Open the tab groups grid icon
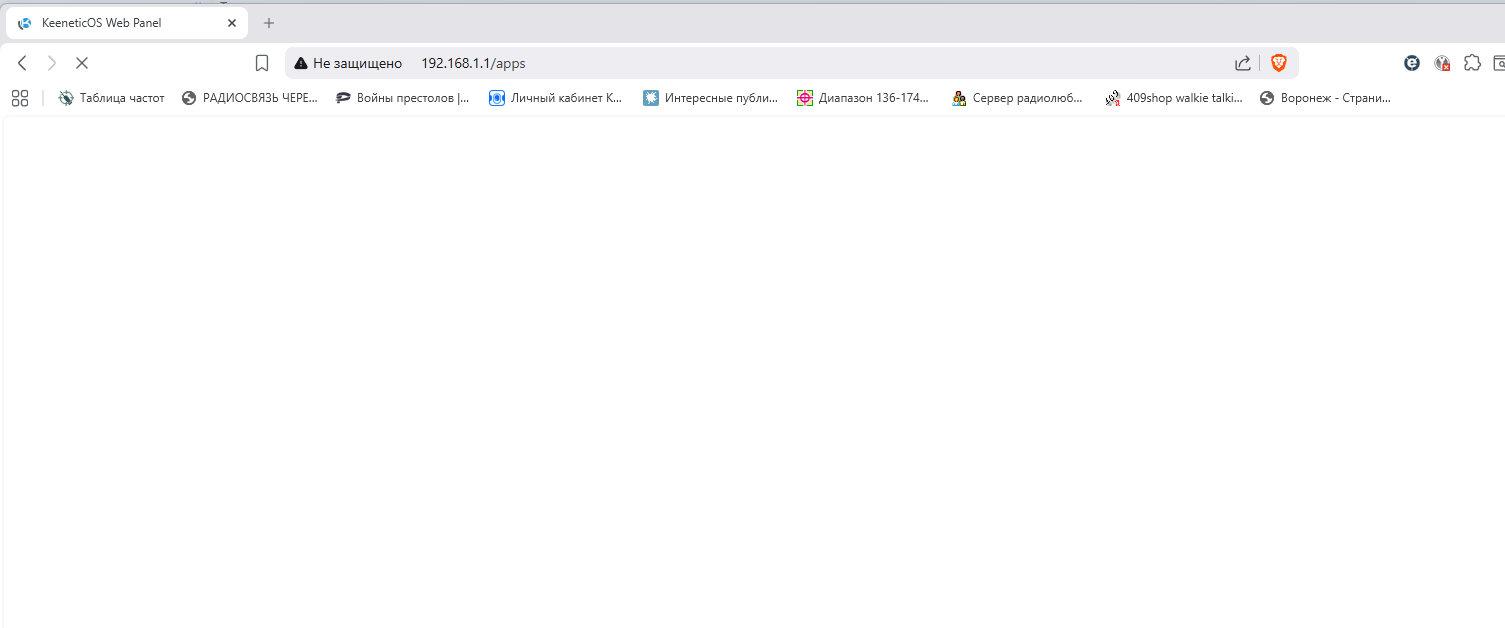 [x=20, y=98]
